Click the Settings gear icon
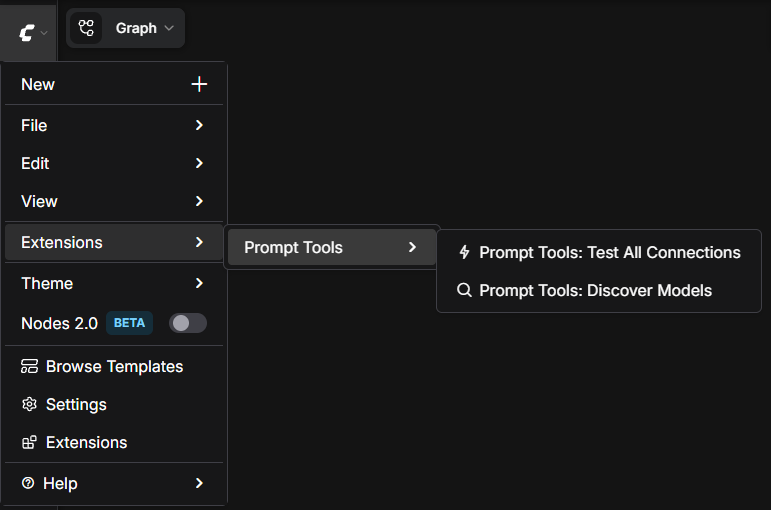771x510 pixels. pos(30,404)
